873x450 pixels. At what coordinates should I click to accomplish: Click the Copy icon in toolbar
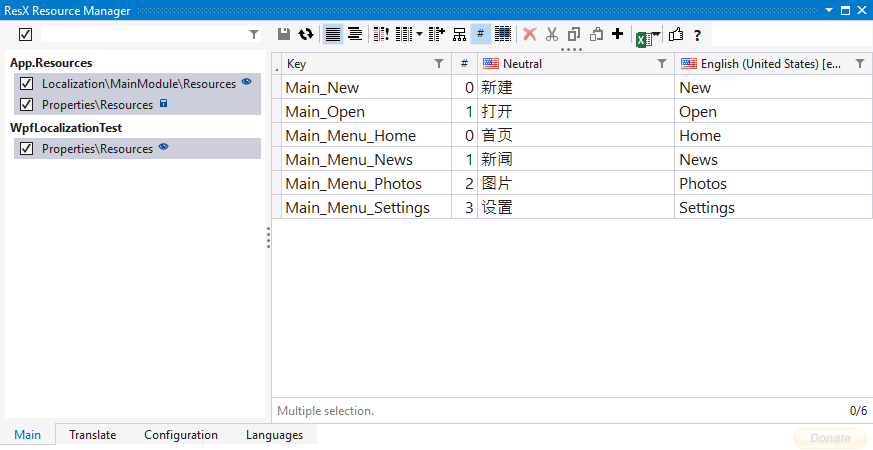click(x=574, y=35)
